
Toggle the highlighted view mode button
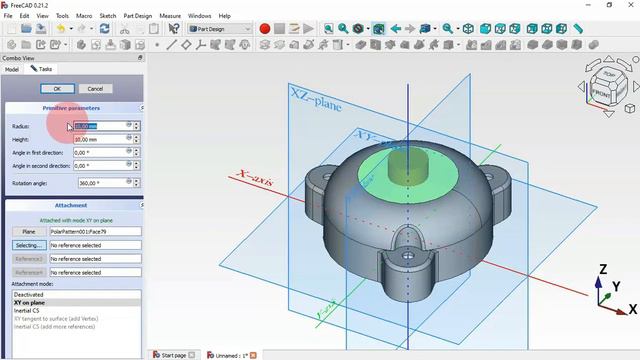tap(378, 29)
